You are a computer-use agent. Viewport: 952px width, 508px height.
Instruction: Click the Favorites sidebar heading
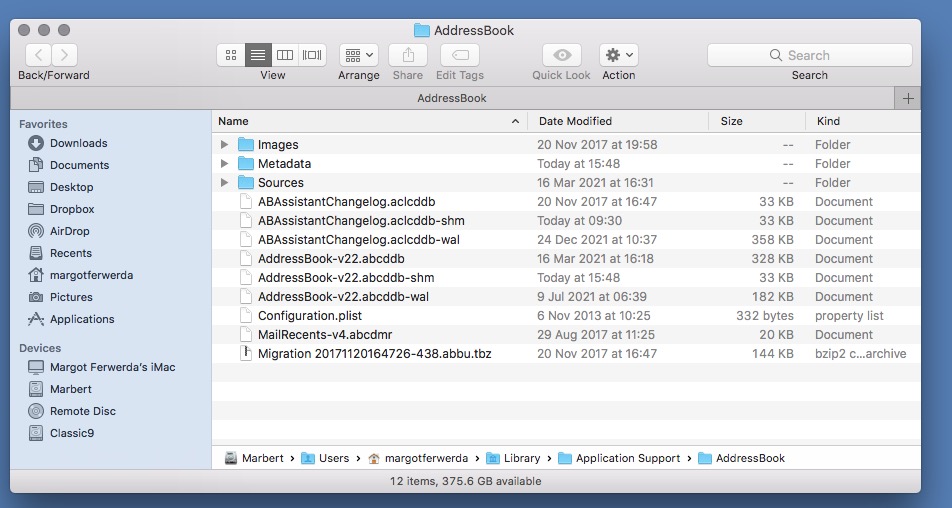click(x=43, y=124)
